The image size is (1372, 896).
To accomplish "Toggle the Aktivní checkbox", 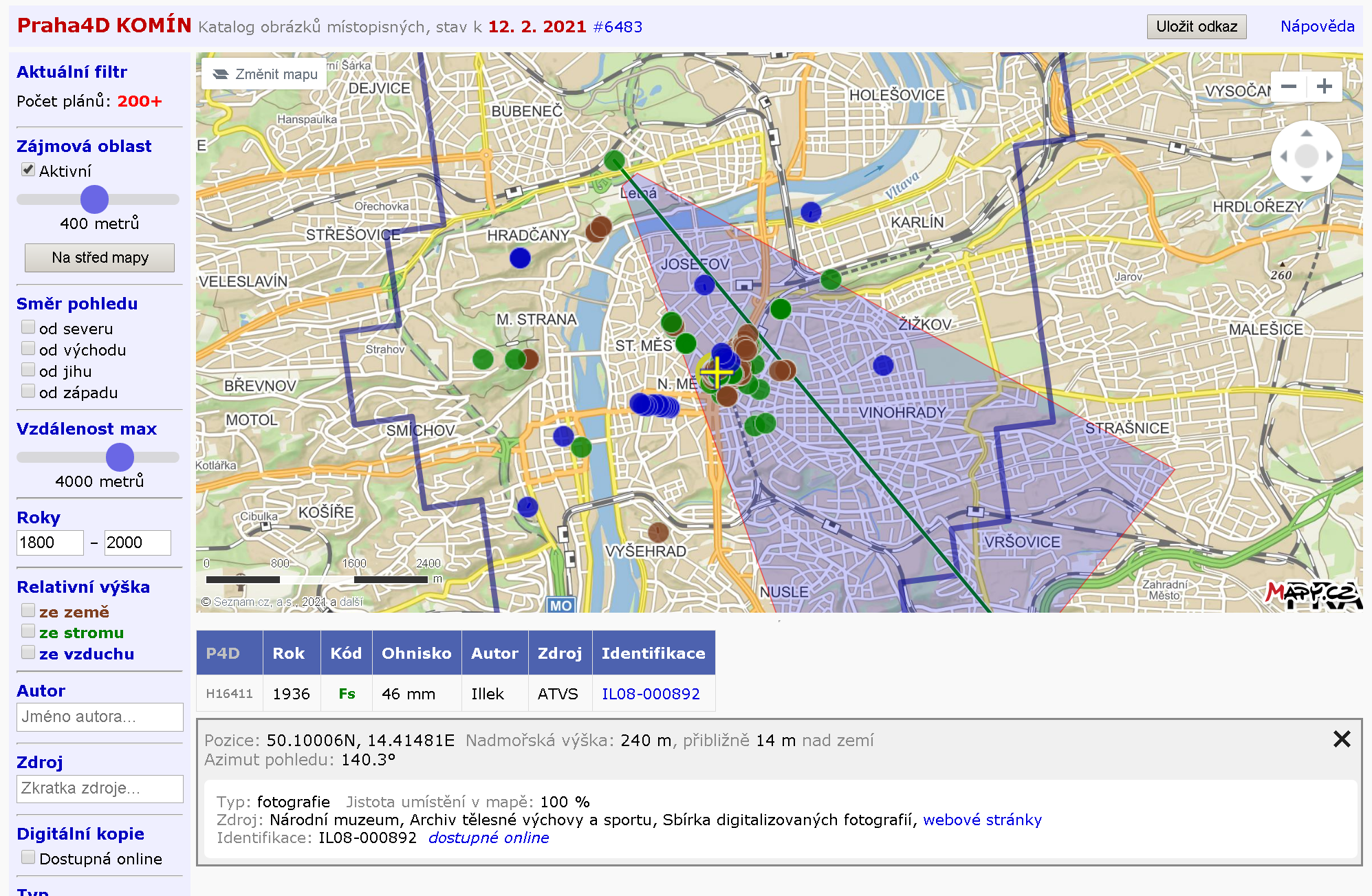I will (x=28, y=170).
